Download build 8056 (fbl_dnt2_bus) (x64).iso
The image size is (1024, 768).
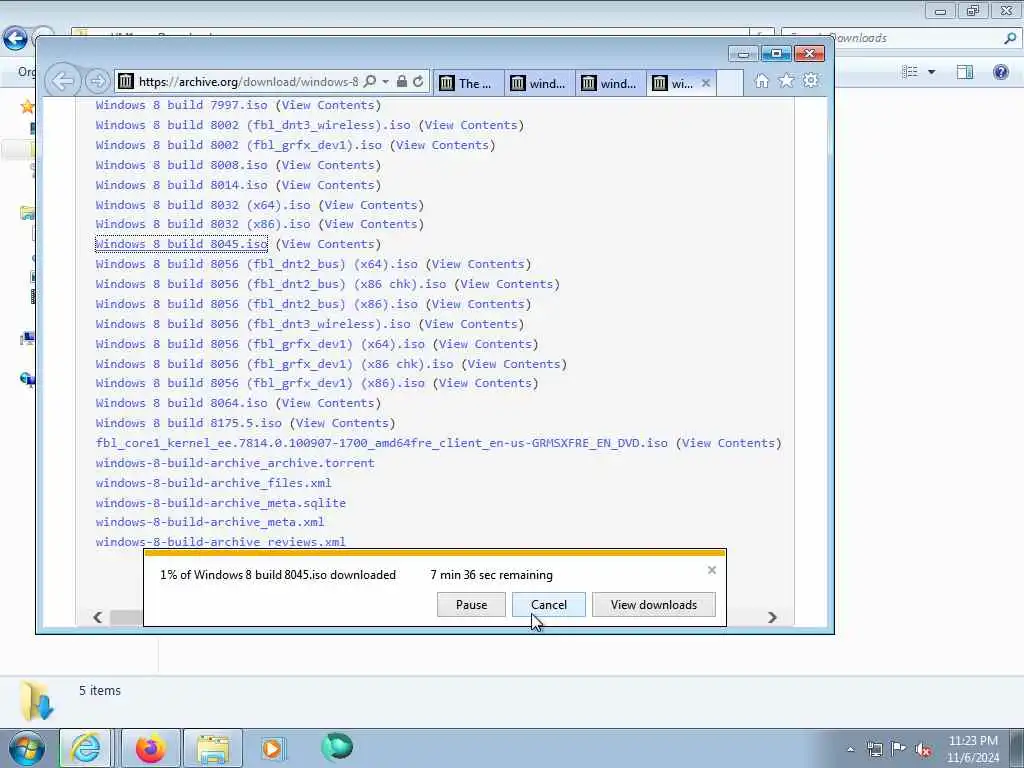coord(257,264)
